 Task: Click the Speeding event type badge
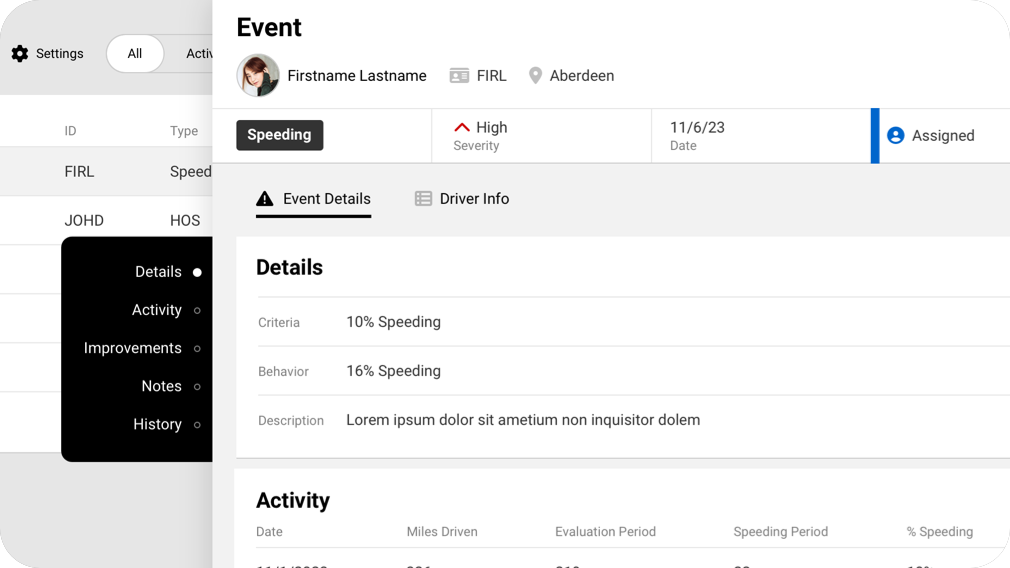tap(279, 135)
